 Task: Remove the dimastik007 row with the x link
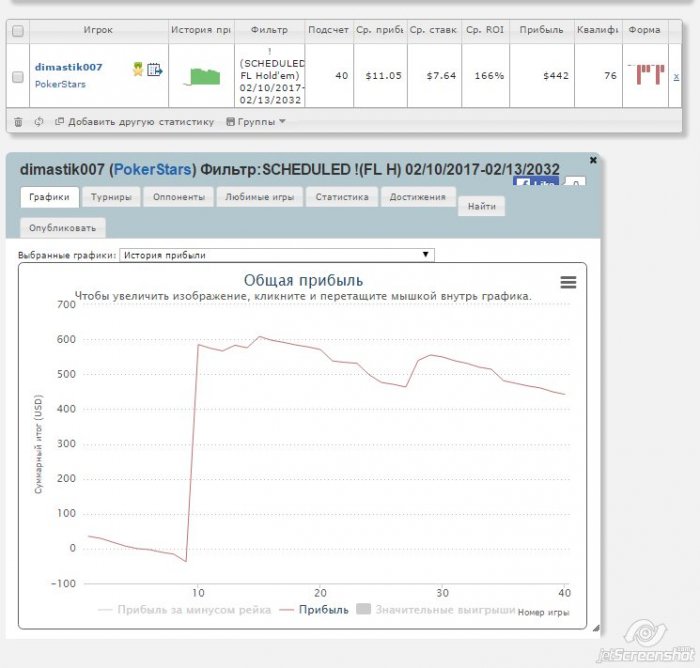click(x=676, y=77)
